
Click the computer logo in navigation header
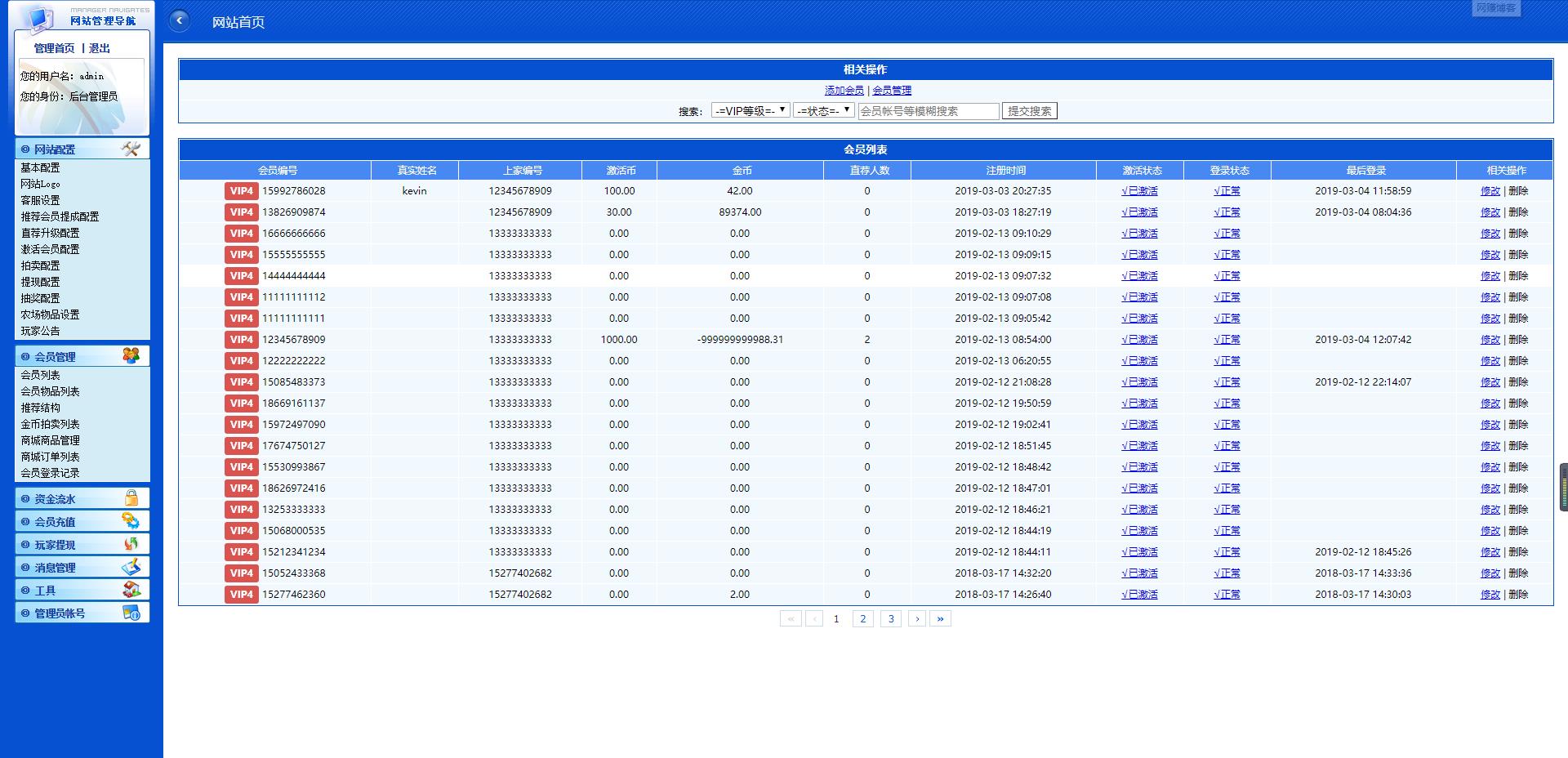(x=38, y=17)
